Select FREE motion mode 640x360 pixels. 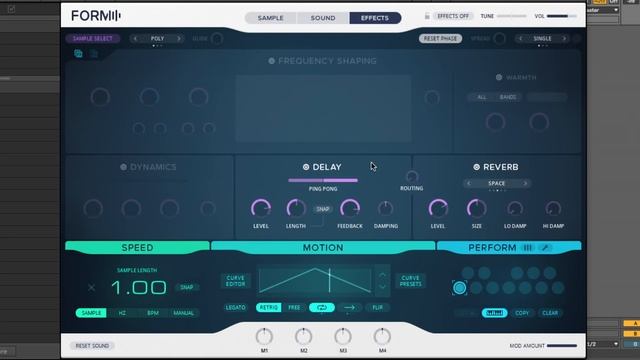[x=294, y=307]
